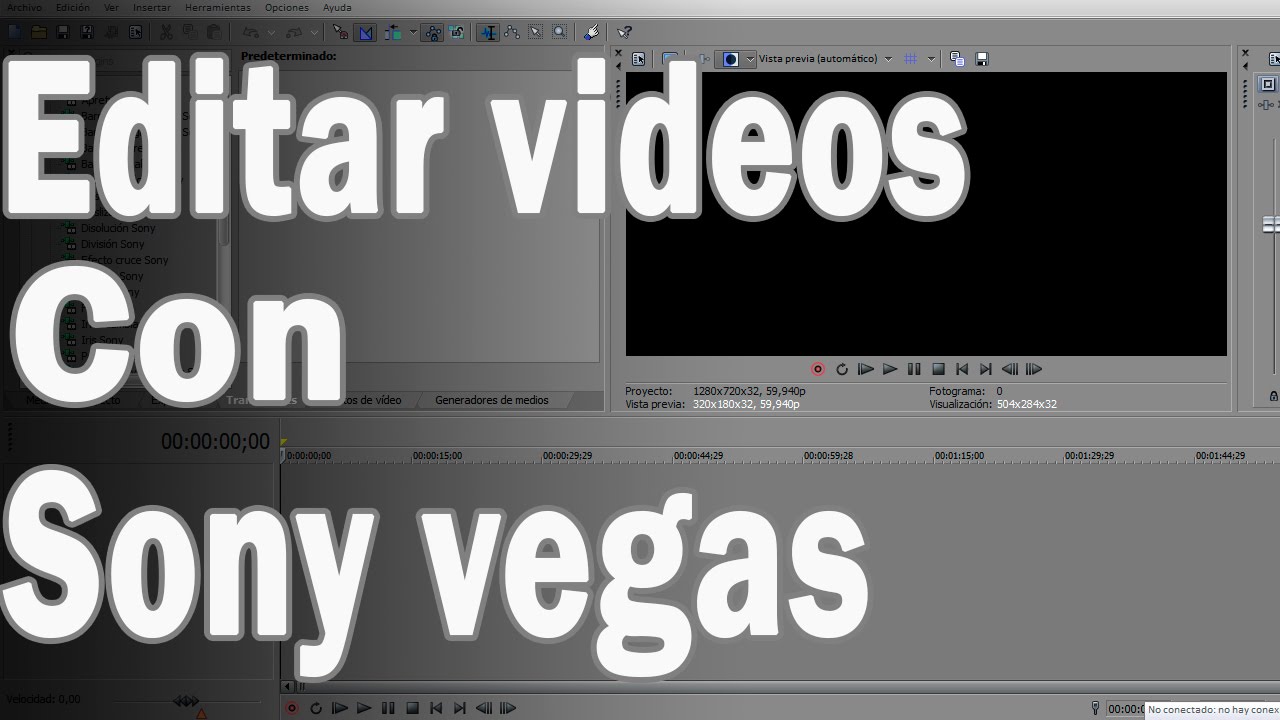1280x720 pixels.
Task: Toggle preview overlays grid icon
Action: click(x=910, y=59)
